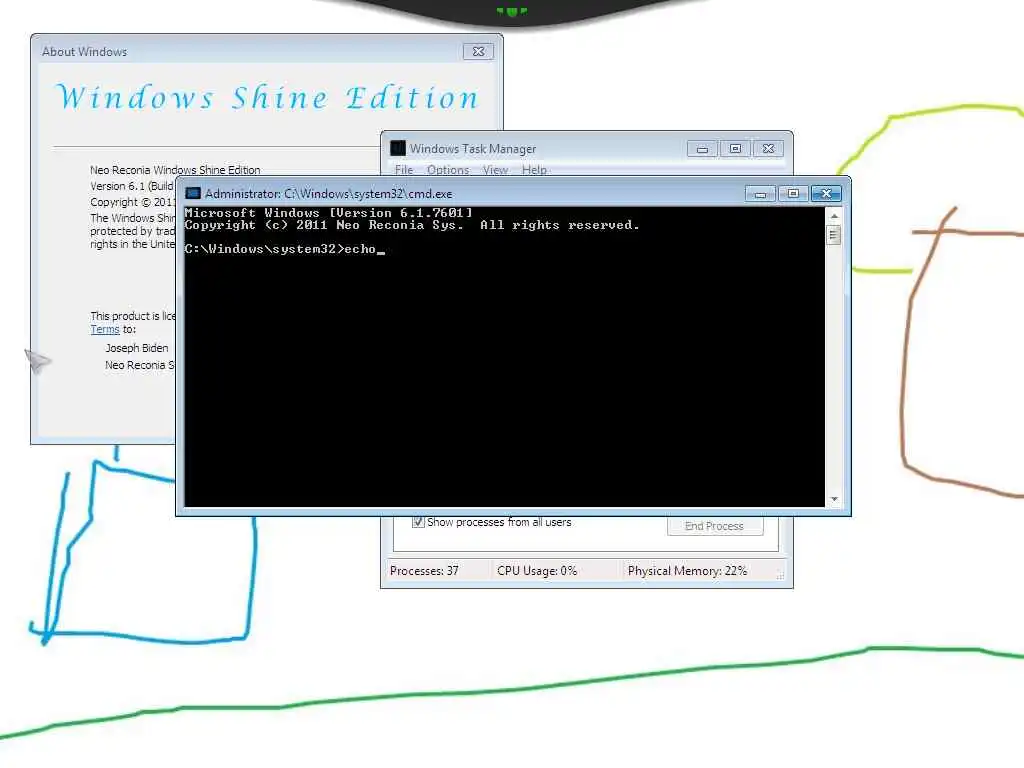The width and height of the screenshot is (1024, 768).
Task: Click the End Process button
Action: [x=715, y=526]
